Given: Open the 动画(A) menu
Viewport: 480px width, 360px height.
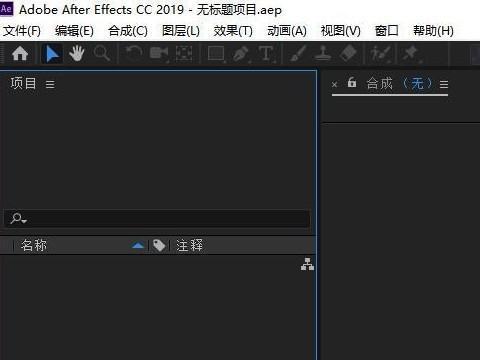Looking at the screenshot, I should (x=287, y=31).
